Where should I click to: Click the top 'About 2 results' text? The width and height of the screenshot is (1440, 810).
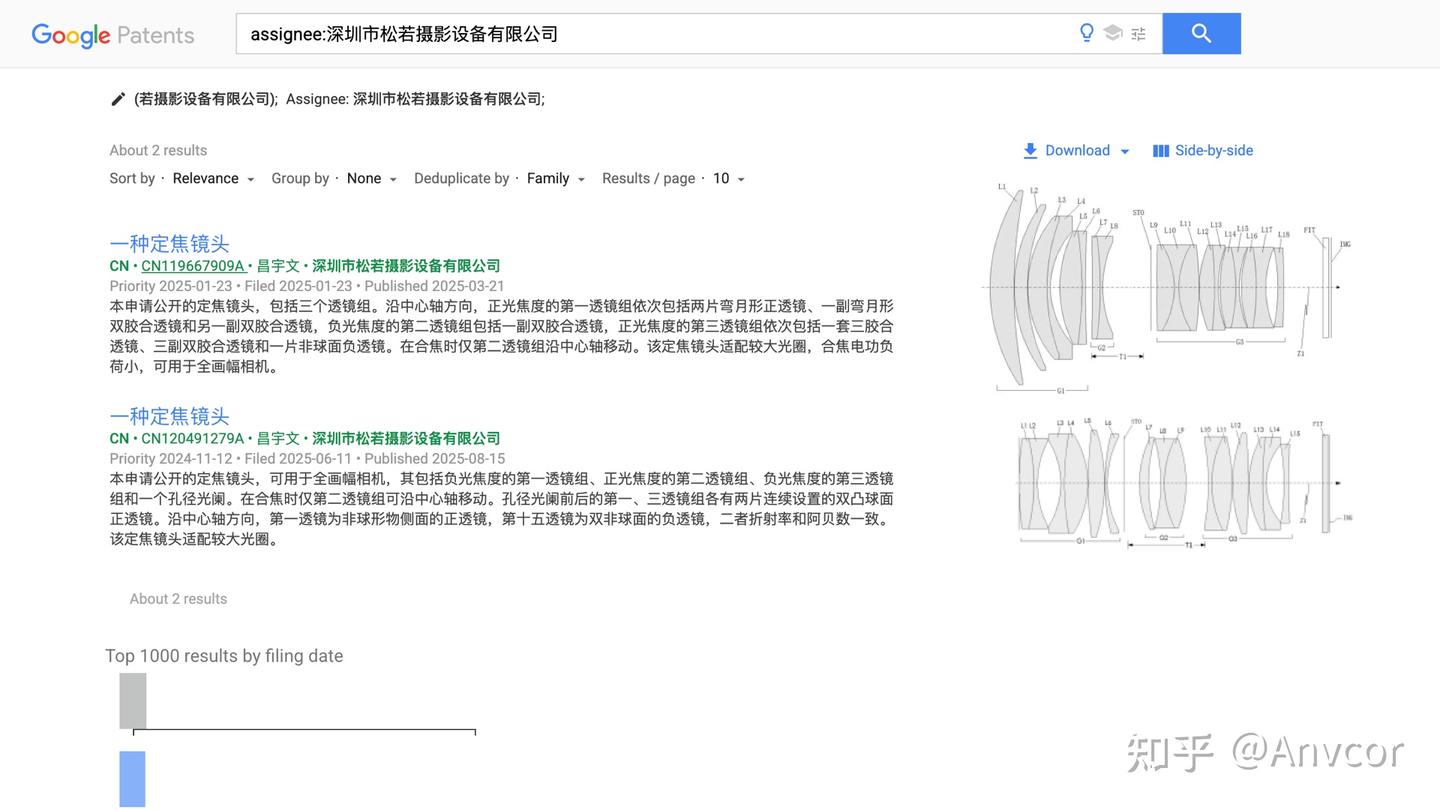[158, 151]
